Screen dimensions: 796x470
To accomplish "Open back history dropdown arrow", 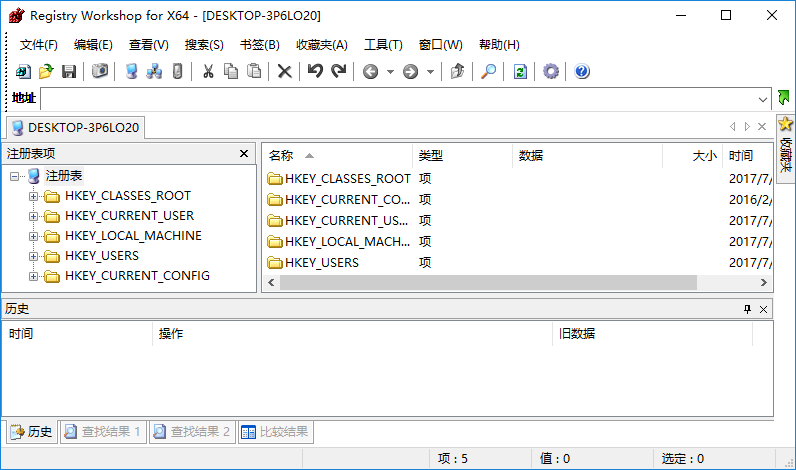I will 390,72.
